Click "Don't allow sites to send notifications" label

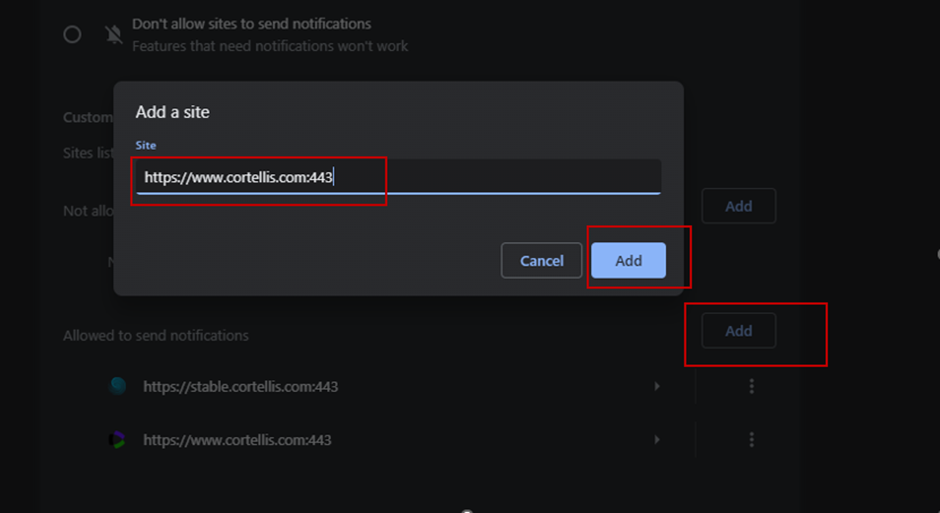point(251,24)
